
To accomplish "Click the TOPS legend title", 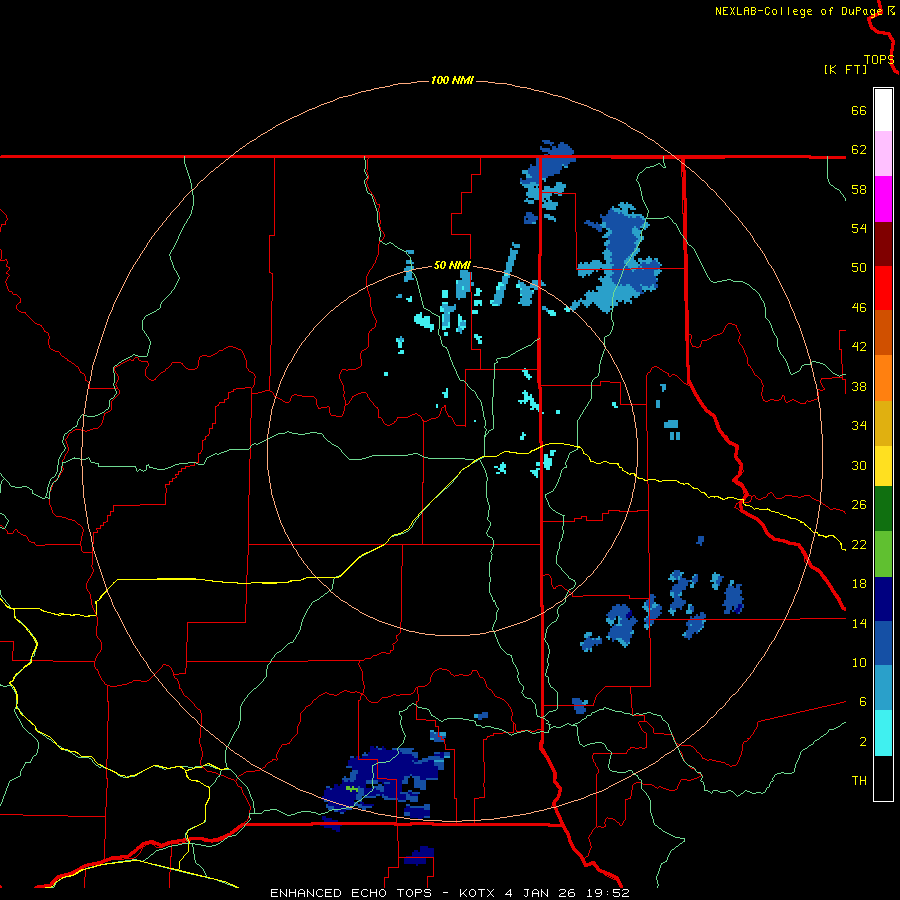I will 879,60.
